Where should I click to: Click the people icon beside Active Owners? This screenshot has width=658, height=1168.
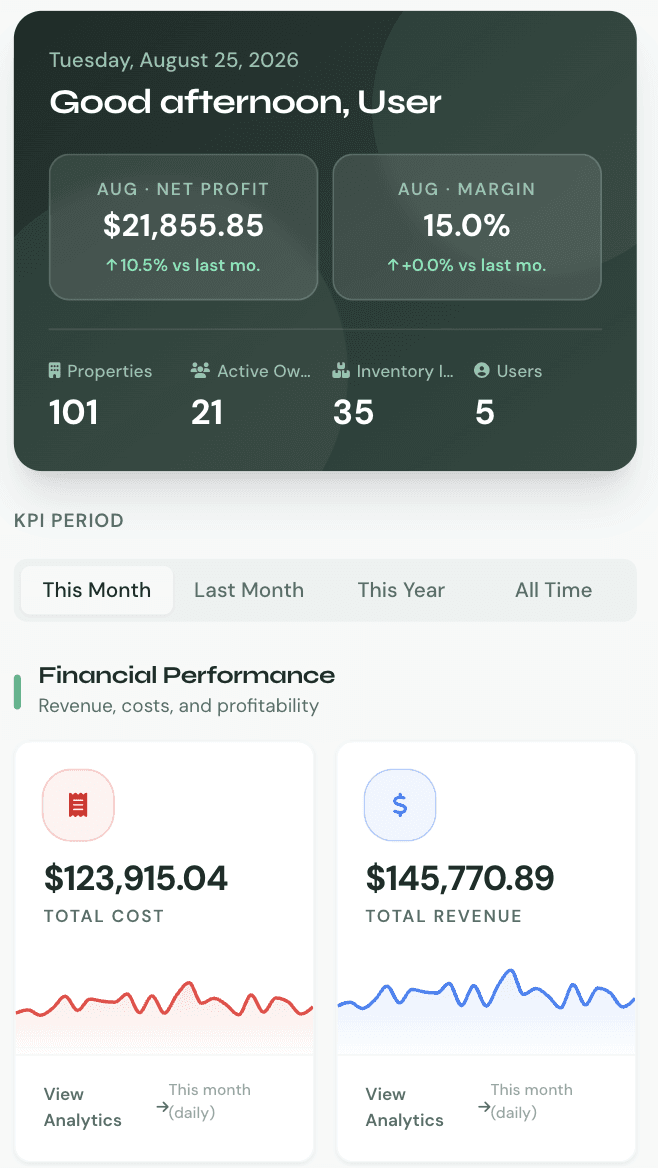coord(200,370)
